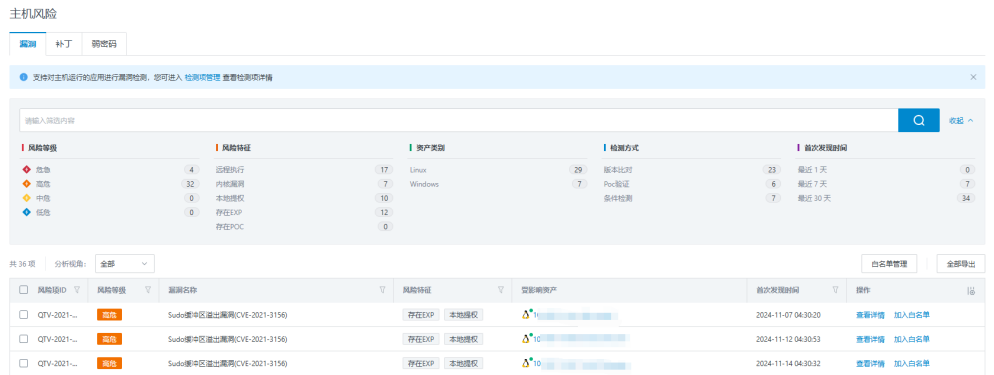Click the Sudo vulnerability name in the 2024-11-12 row
Image resolution: width=994 pixels, height=375 pixels.
click(x=228, y=339)
